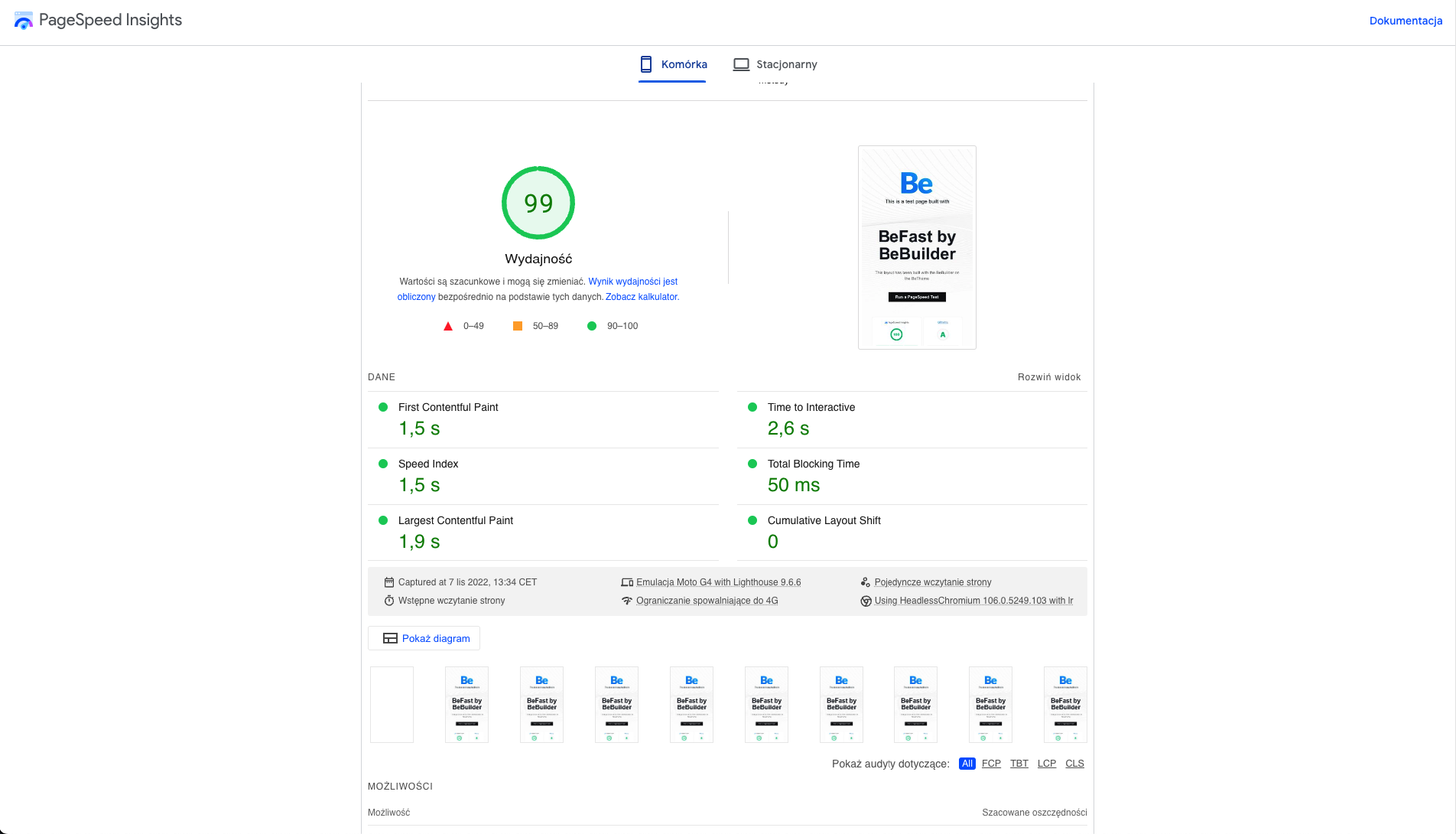Click 'Pojedyncze wczytanie strony' text
The image size is (1456, 834).
tap(933, 582)
